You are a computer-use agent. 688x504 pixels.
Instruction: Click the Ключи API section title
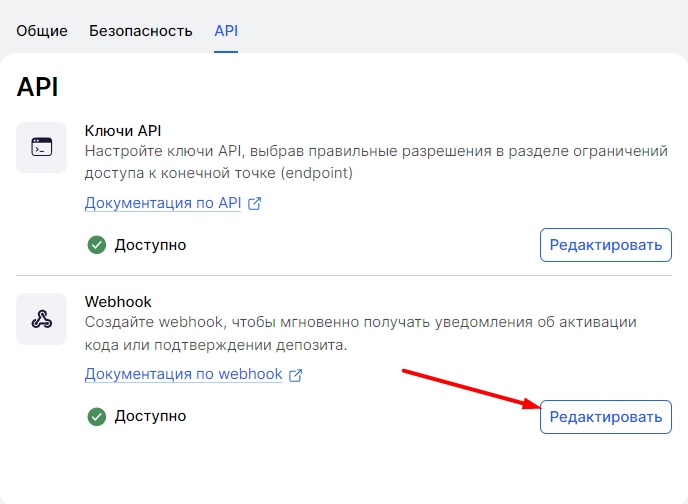[x=122, y=131]
